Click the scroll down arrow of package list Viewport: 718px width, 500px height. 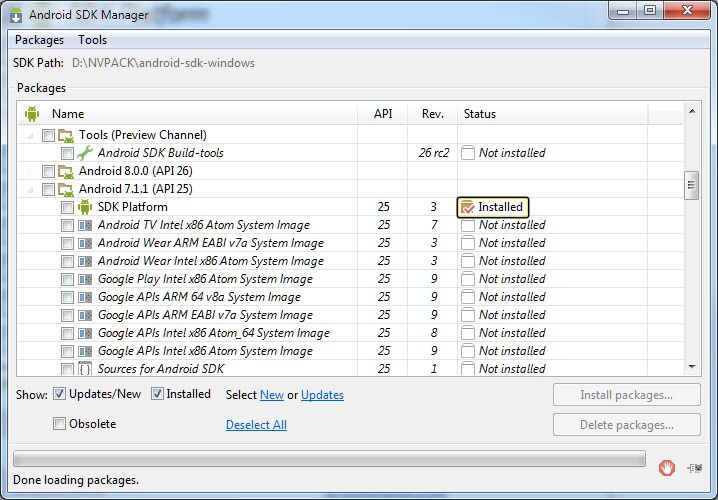pos(692,367)
